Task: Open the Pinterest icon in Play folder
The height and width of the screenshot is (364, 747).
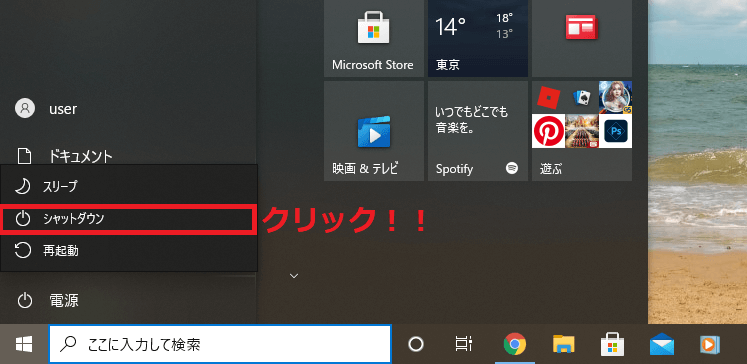Action: pos(548,131)
